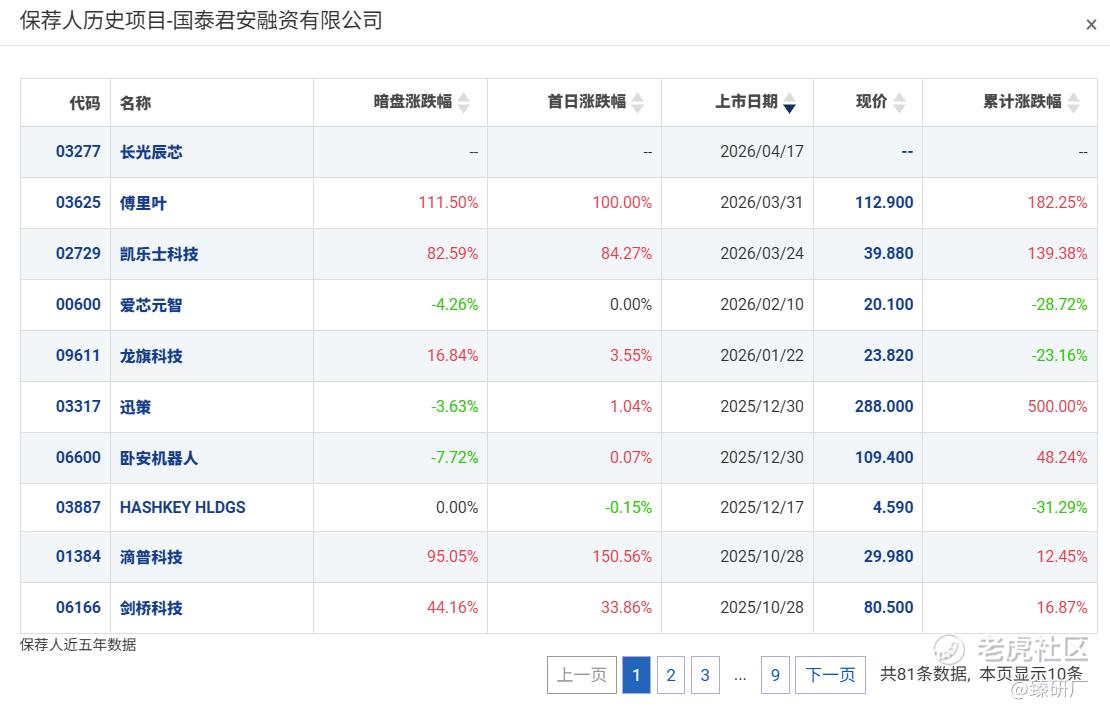The image size is (1110, 714).
Task: Go to page 2
Action: click(x=670, y=675)
